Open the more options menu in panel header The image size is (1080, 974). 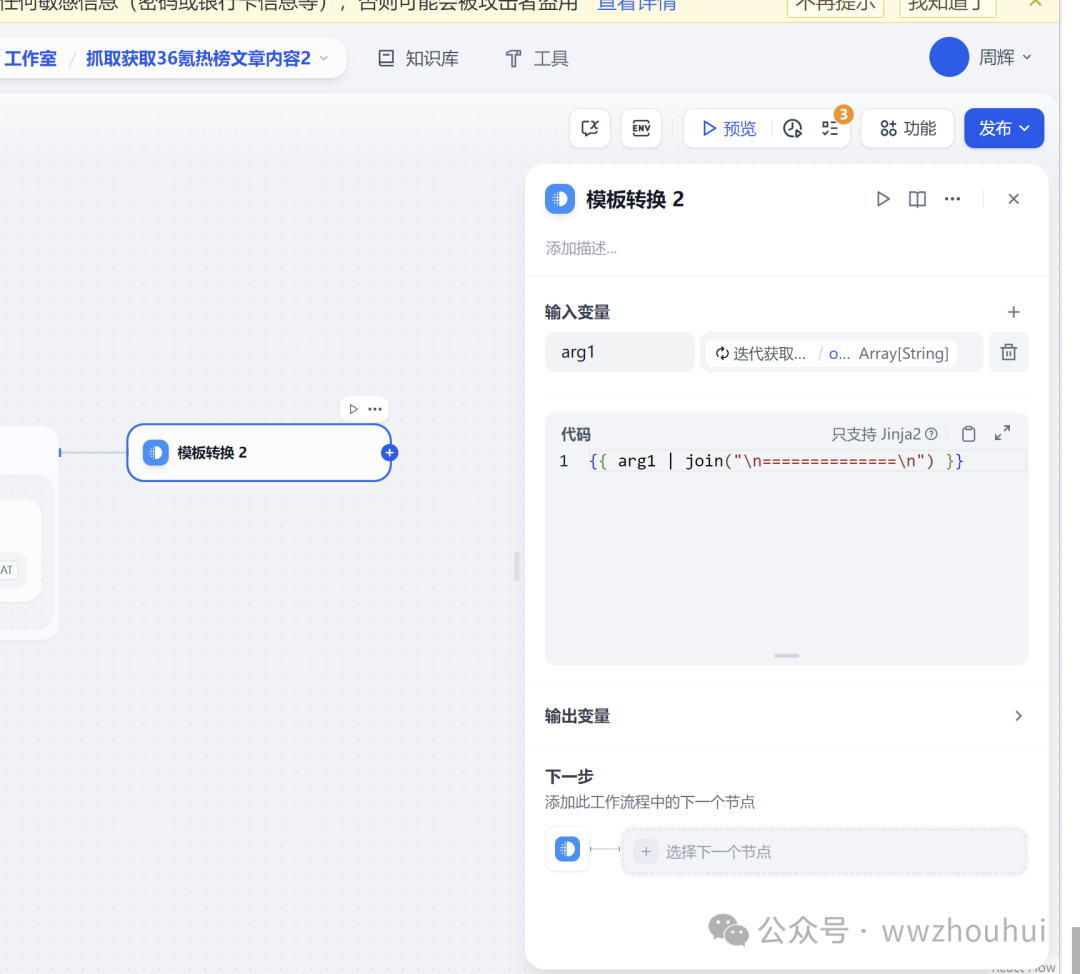952,199
